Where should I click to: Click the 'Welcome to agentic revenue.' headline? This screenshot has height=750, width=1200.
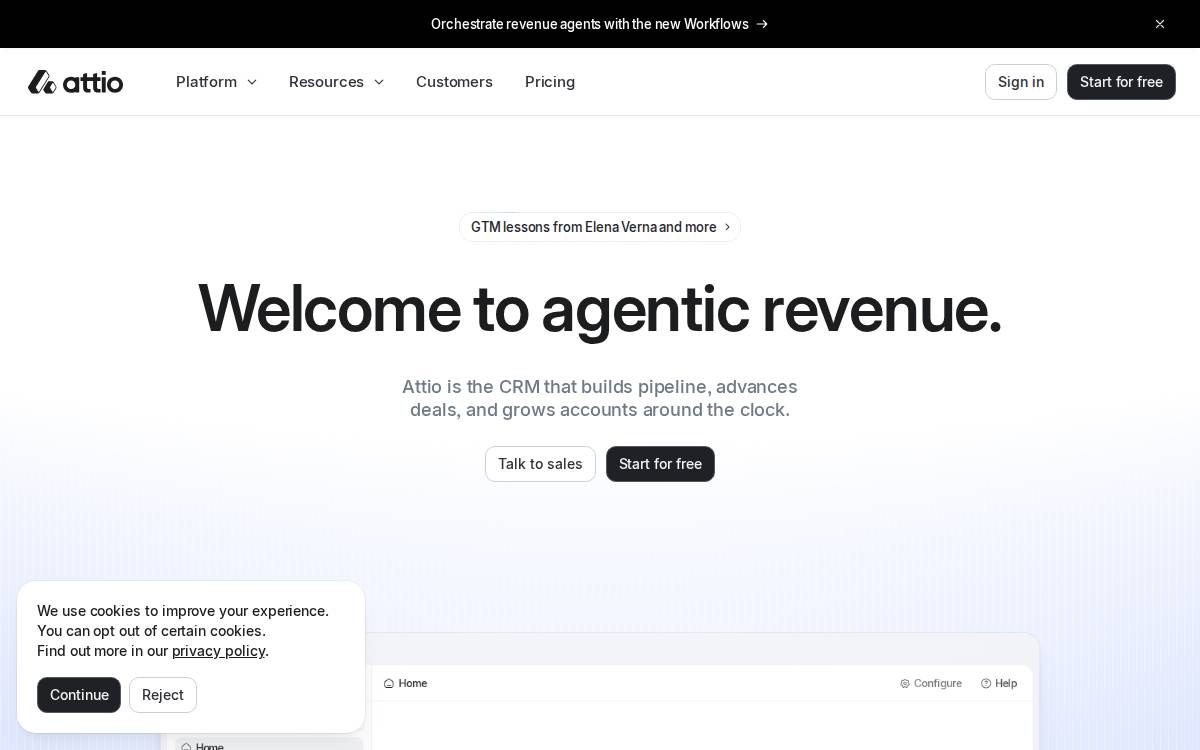coord(600,309)
